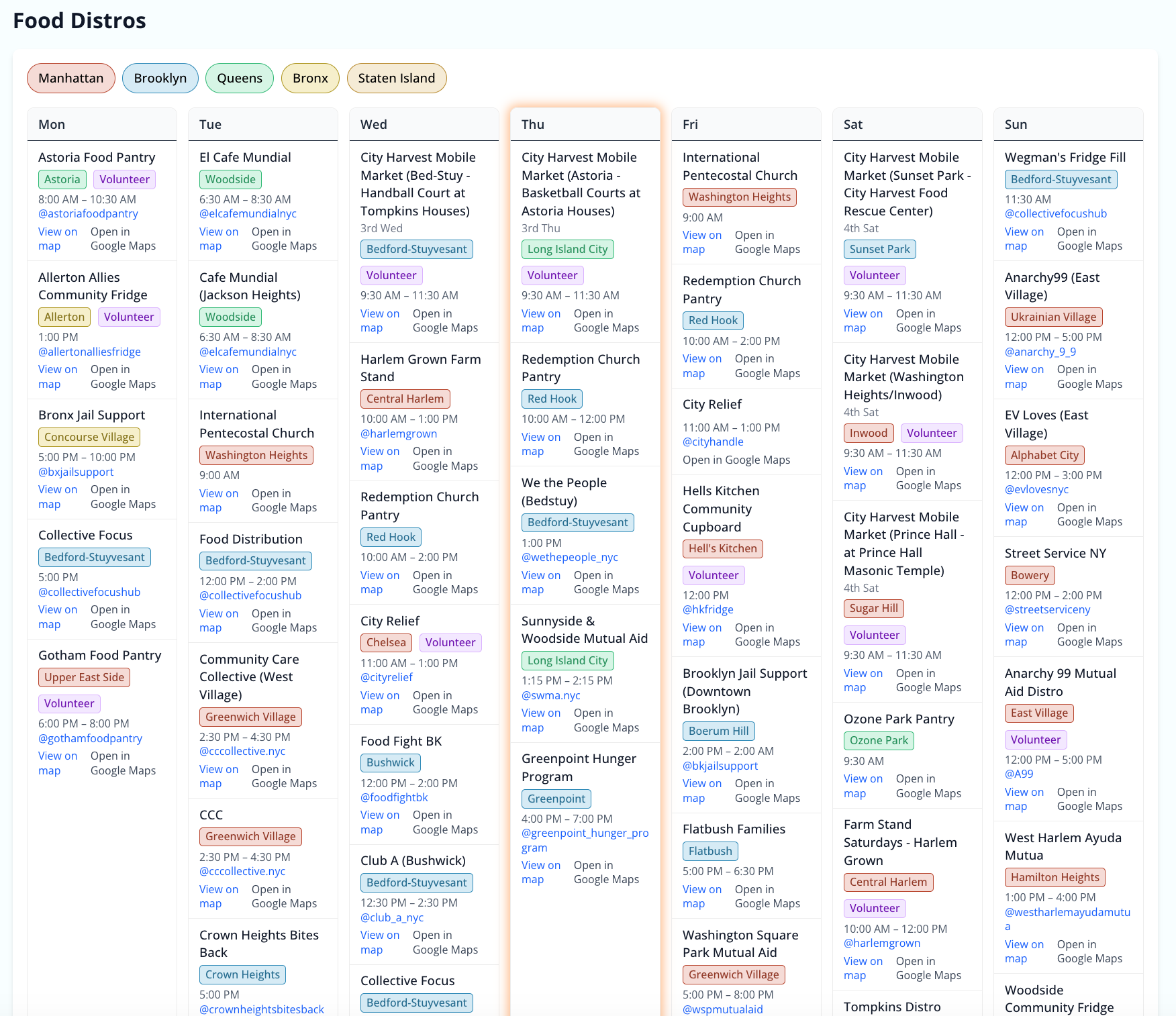Click the Hell's Kitchen neighborhood tag
Viewport: 1176px width, 1016px height.
[x=723, y=549]
